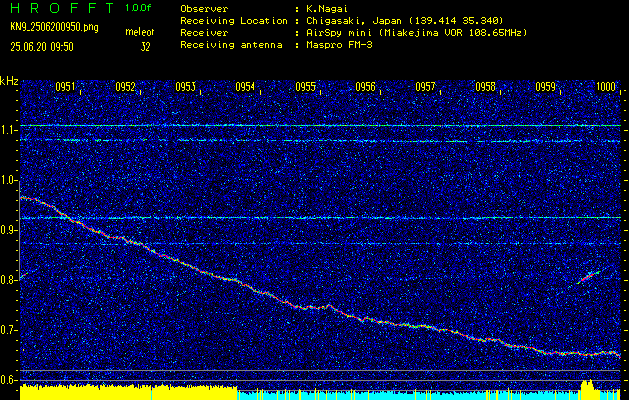Click the 1.0 frequency axis label
The image size is (629, 400).
click(x=8, y=180)
